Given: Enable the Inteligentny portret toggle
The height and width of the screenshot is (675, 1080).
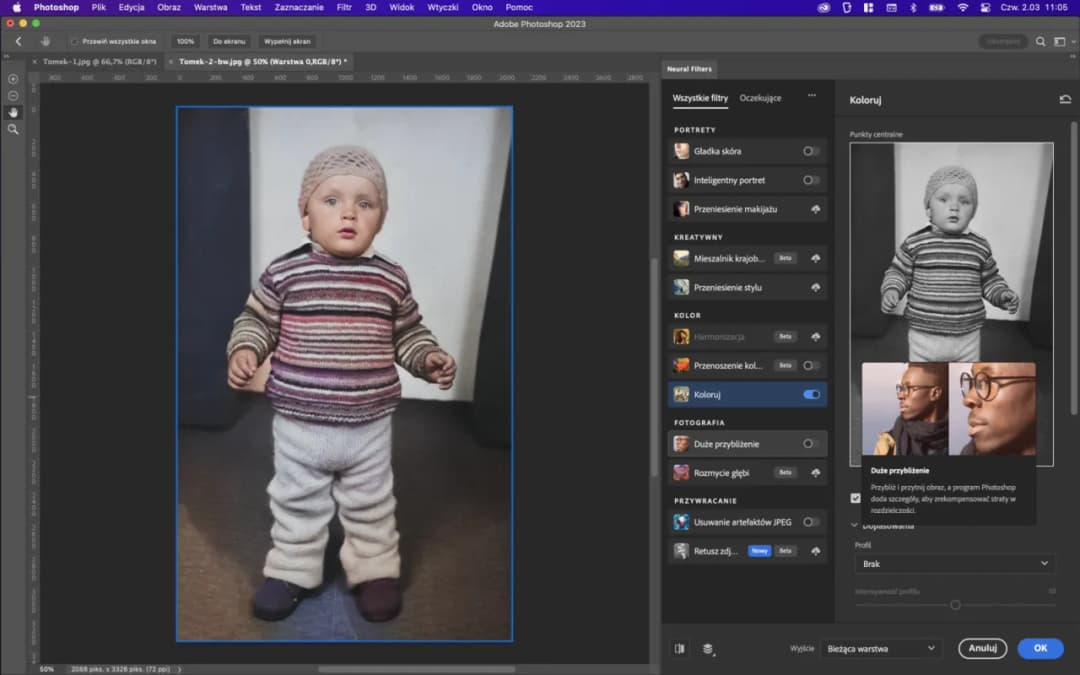Looking at the screenshot, I should click(813, 180).
